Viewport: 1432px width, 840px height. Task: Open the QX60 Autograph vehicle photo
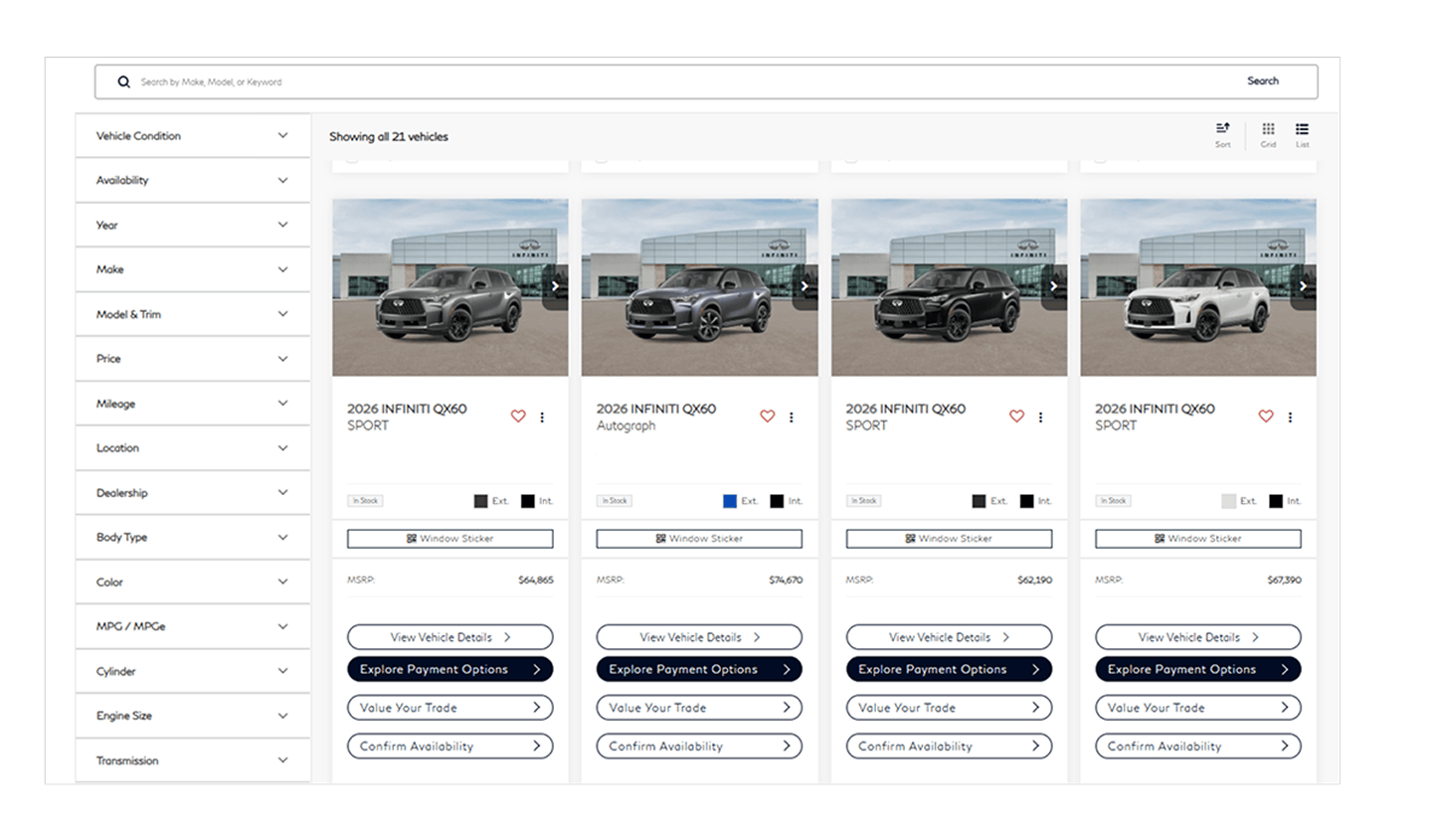coord(699,287)
